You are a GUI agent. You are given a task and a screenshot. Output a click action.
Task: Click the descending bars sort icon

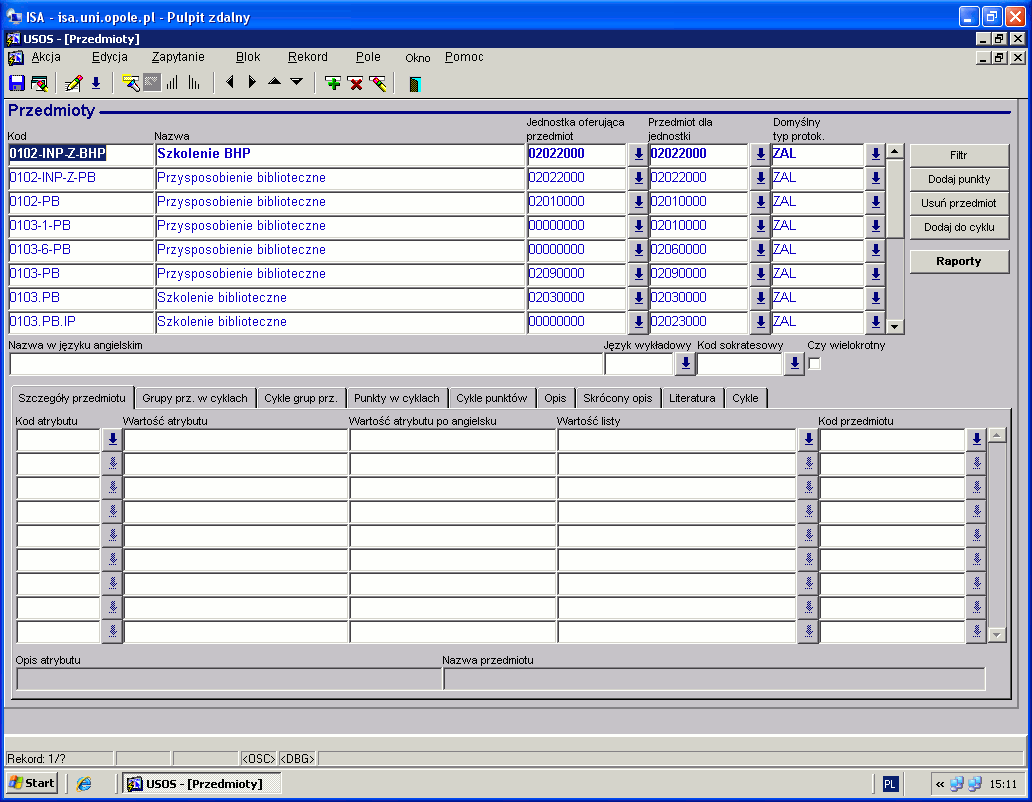click(x=194, y=84)
